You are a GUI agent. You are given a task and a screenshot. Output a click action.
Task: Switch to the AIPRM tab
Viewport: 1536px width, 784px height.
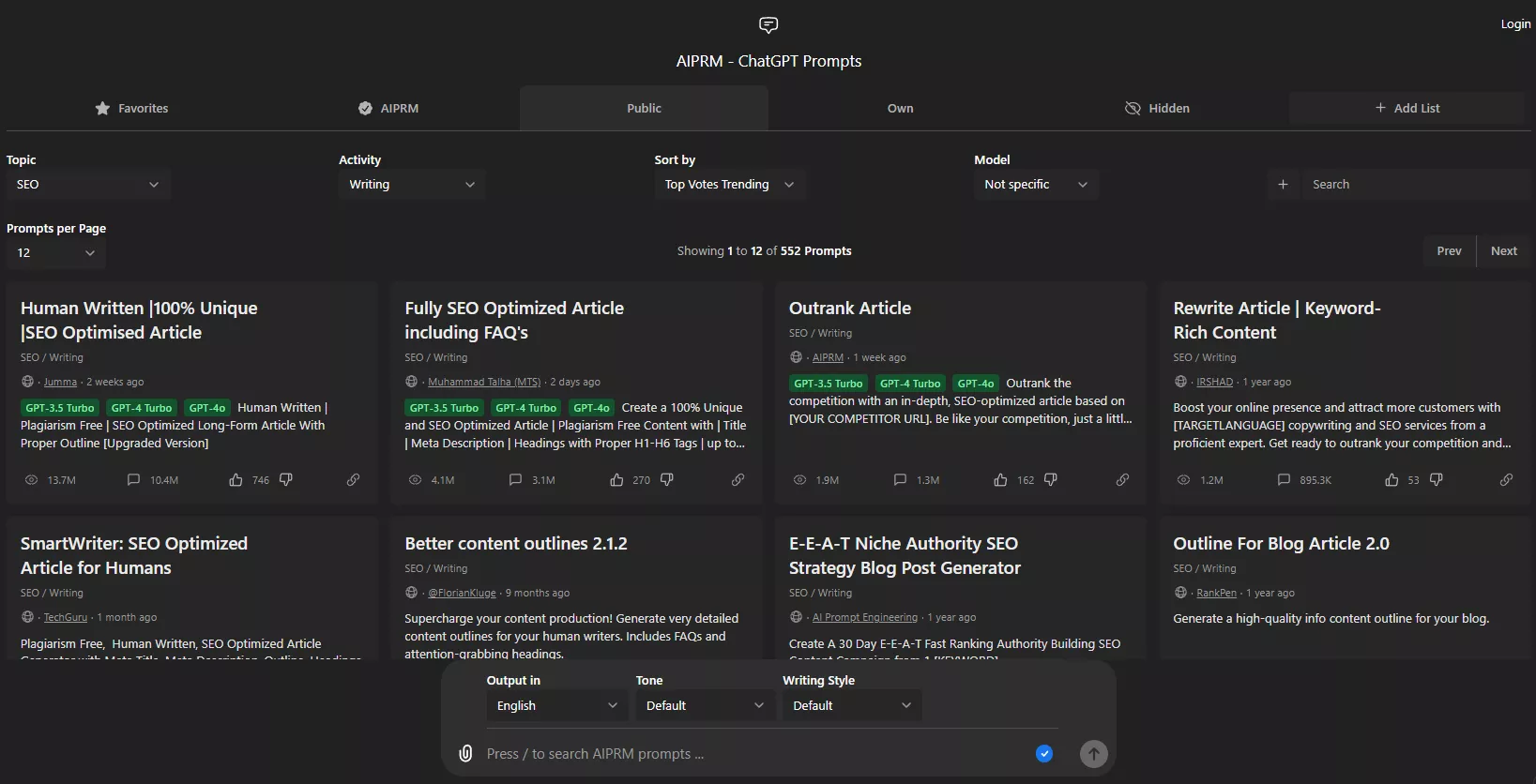point(388,109)
